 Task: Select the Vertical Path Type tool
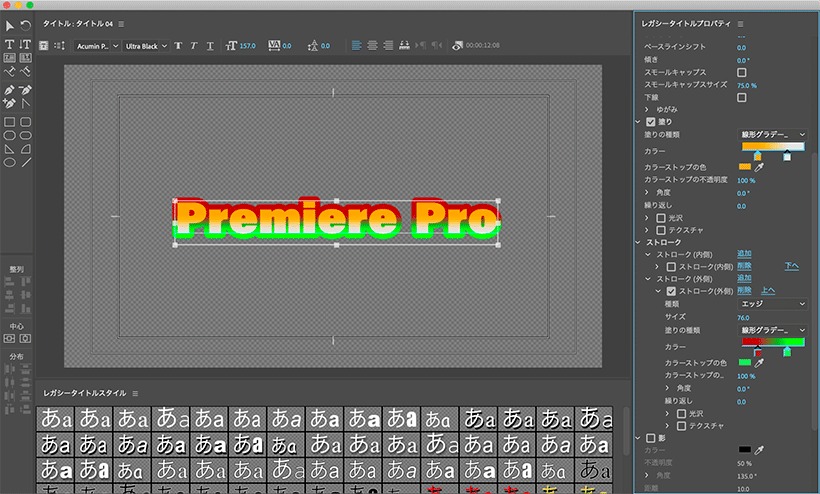click(26, 72)
